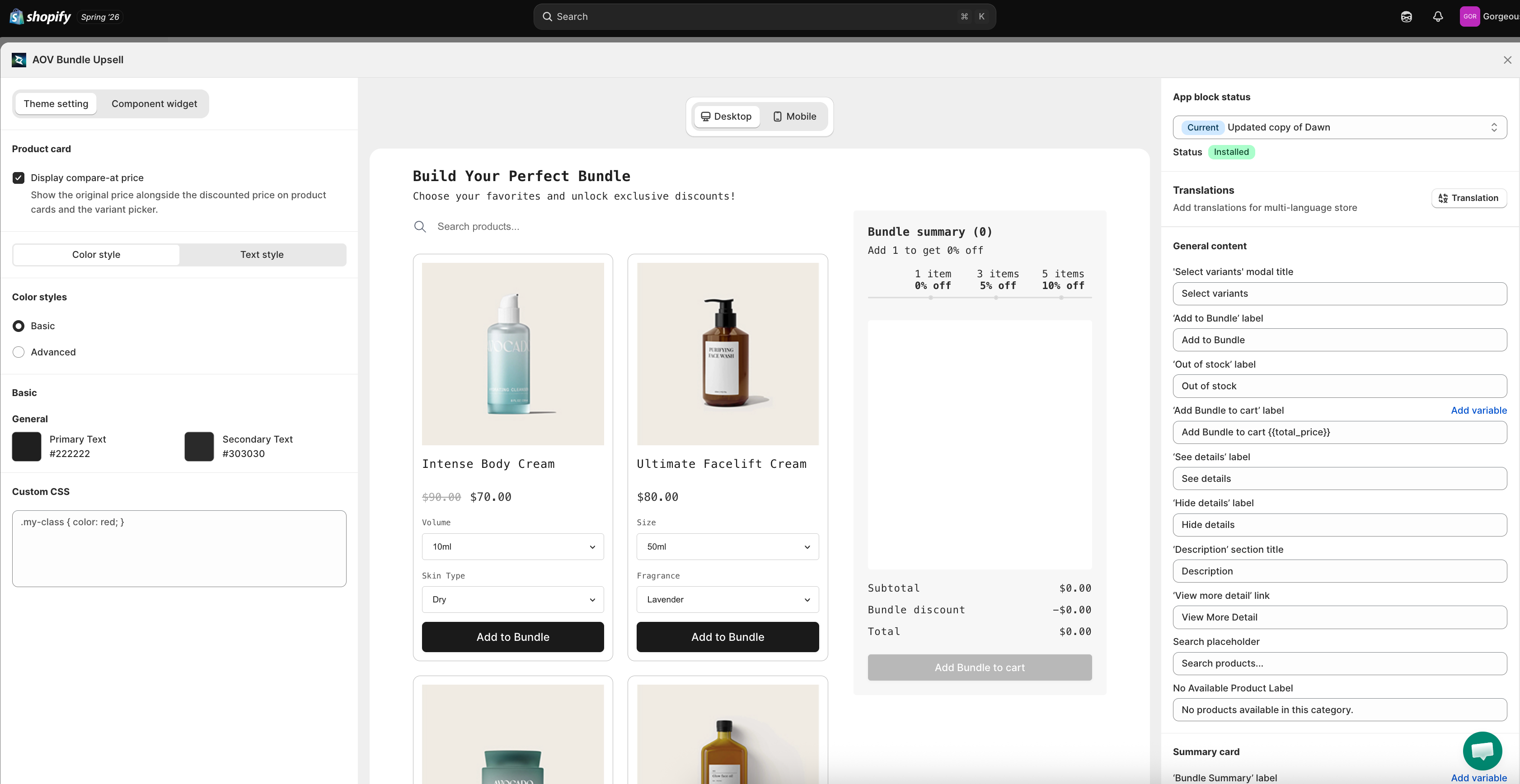Edit the Select variants modal title field
This screenshot has height=784, width=1520.
(1339, 294)
